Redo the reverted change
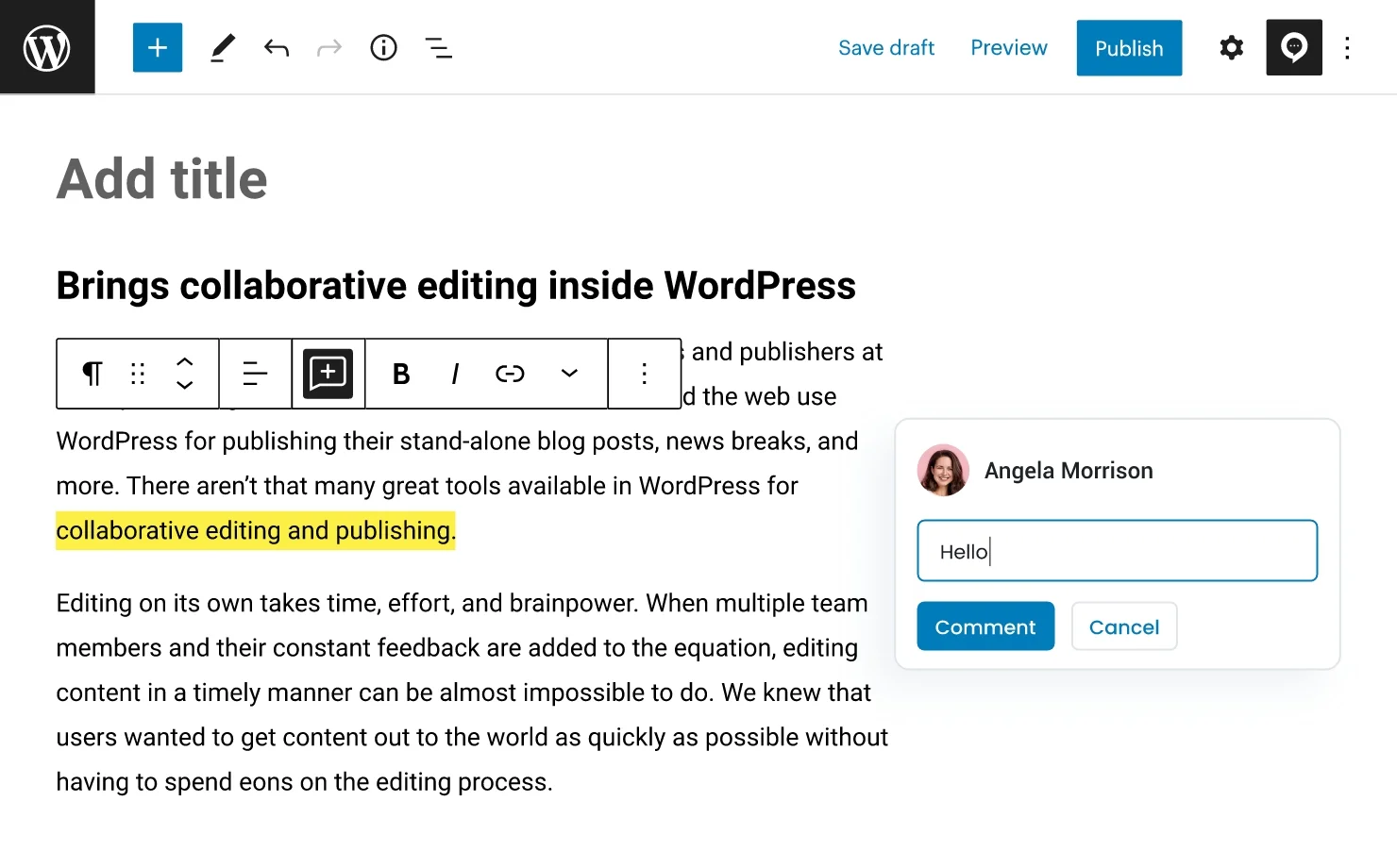 (329, 48)
